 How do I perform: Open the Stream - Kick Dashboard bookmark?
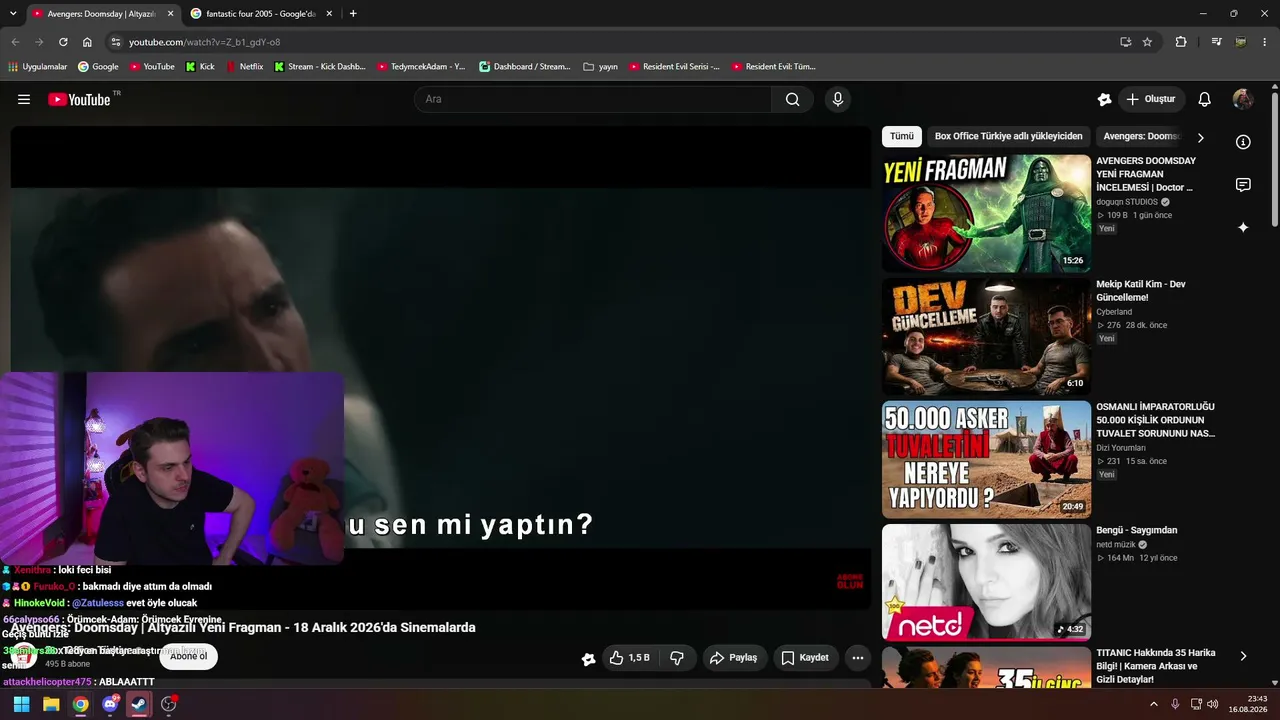tap(319, 67)
